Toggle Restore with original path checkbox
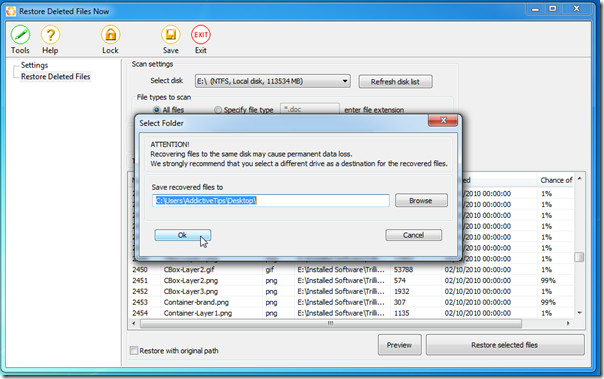 coord(134,350)
